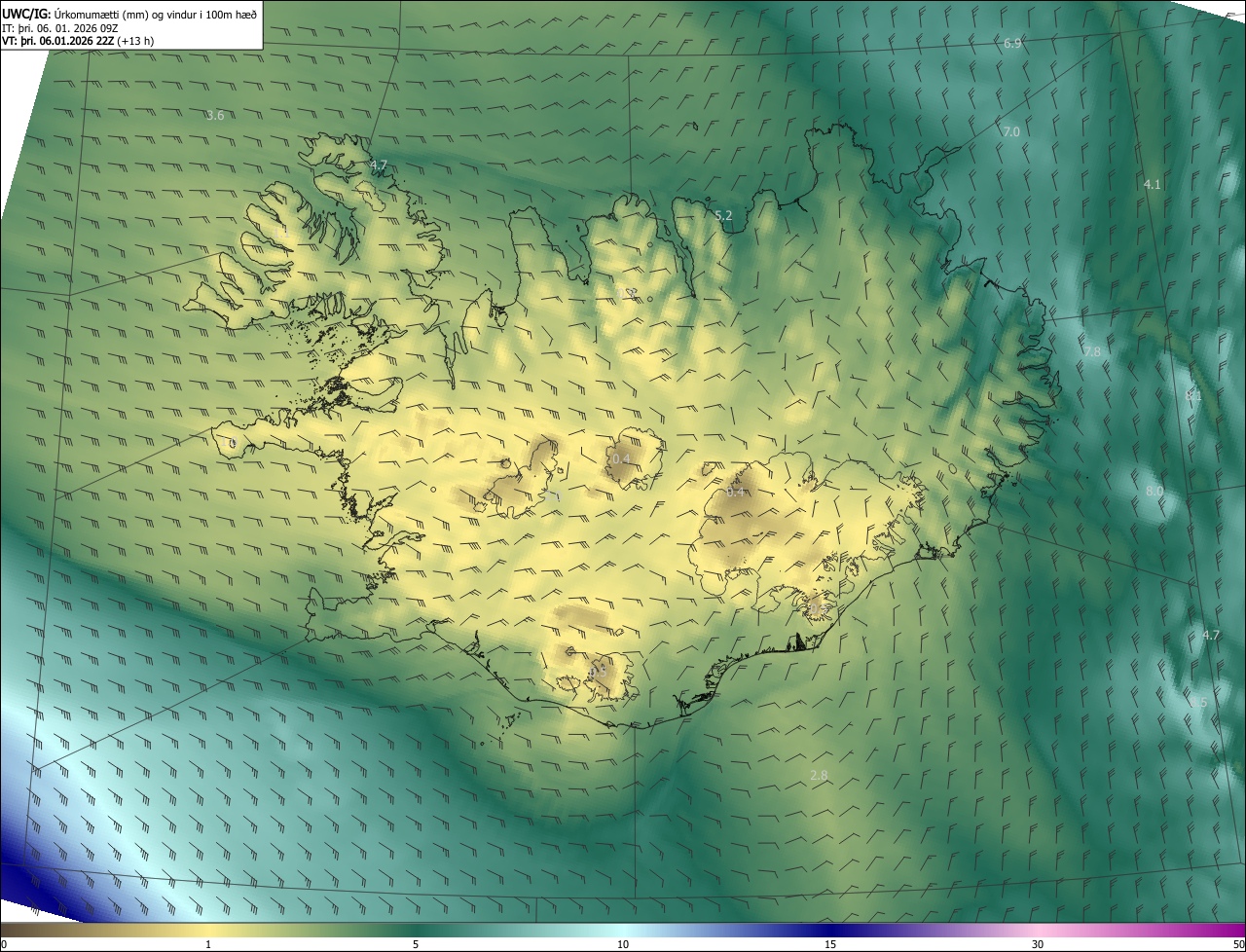Click the 8.0 value east of Iceland

pos(1154,492)
